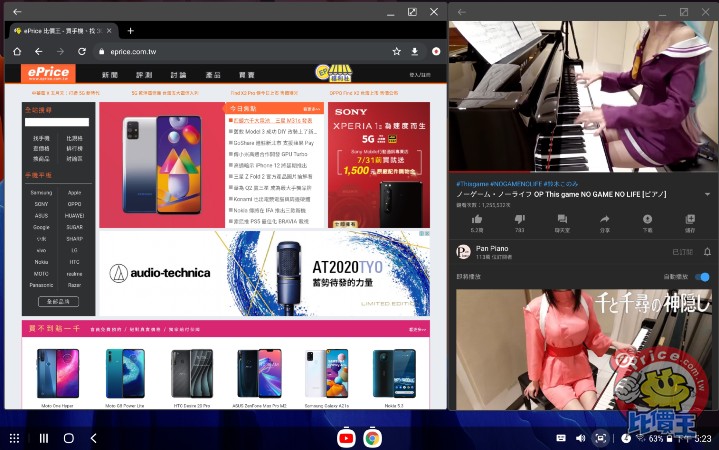
Task: Select the Moto One Hyper product
Action: point(57,377)
